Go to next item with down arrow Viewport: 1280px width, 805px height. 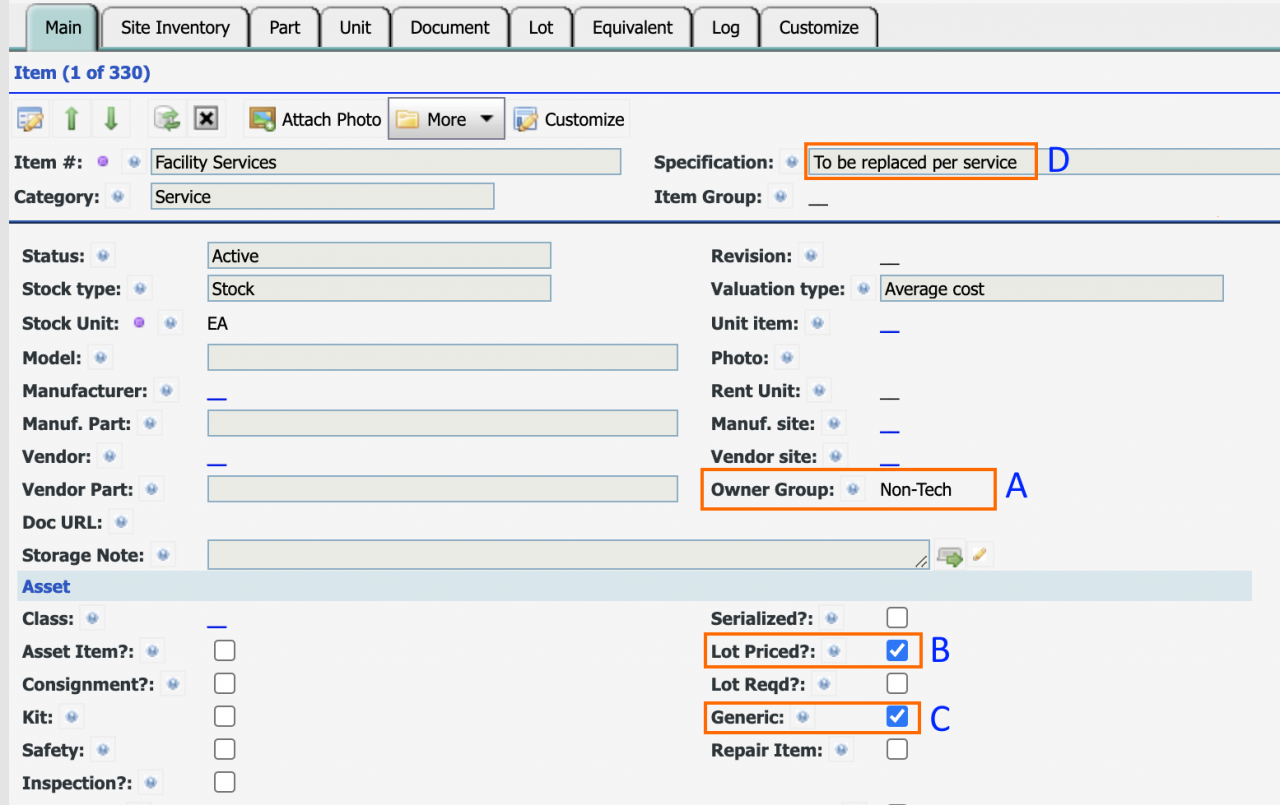pyautogui.click(x=111, y=119)
